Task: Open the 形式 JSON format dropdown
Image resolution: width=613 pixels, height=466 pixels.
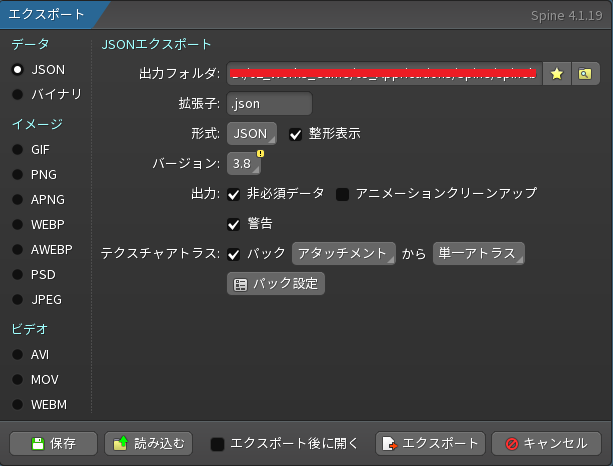Action: (252, 134)
